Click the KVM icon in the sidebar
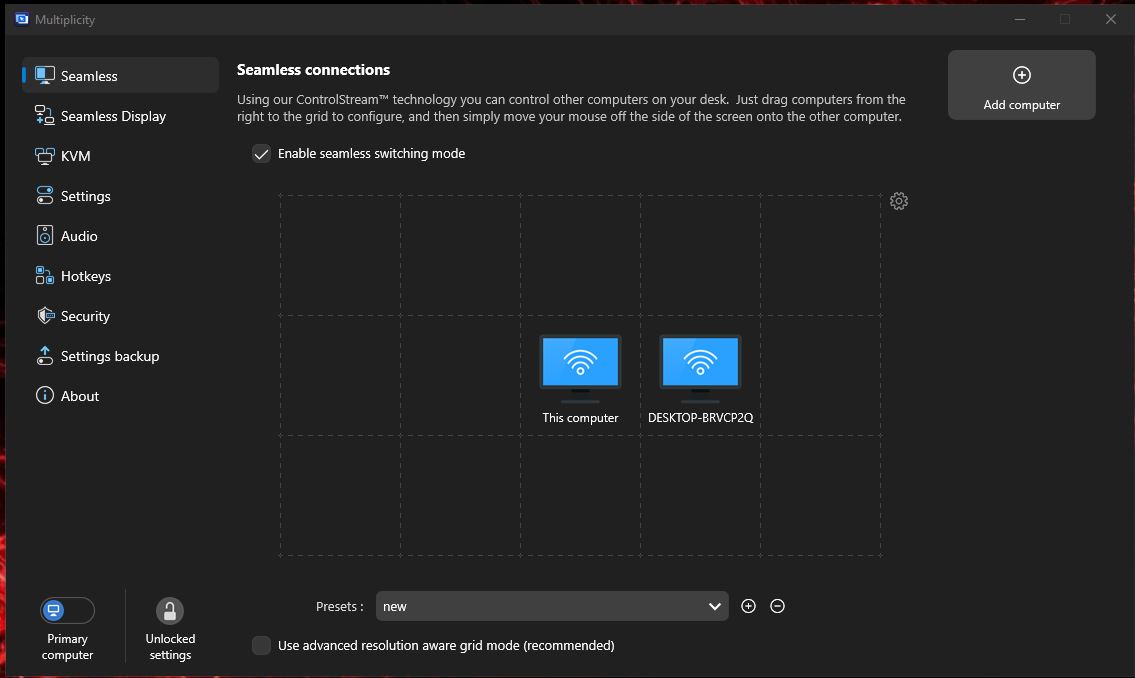Image resolution: width=1135 pixels, height=678 pixels. (45, 156)
